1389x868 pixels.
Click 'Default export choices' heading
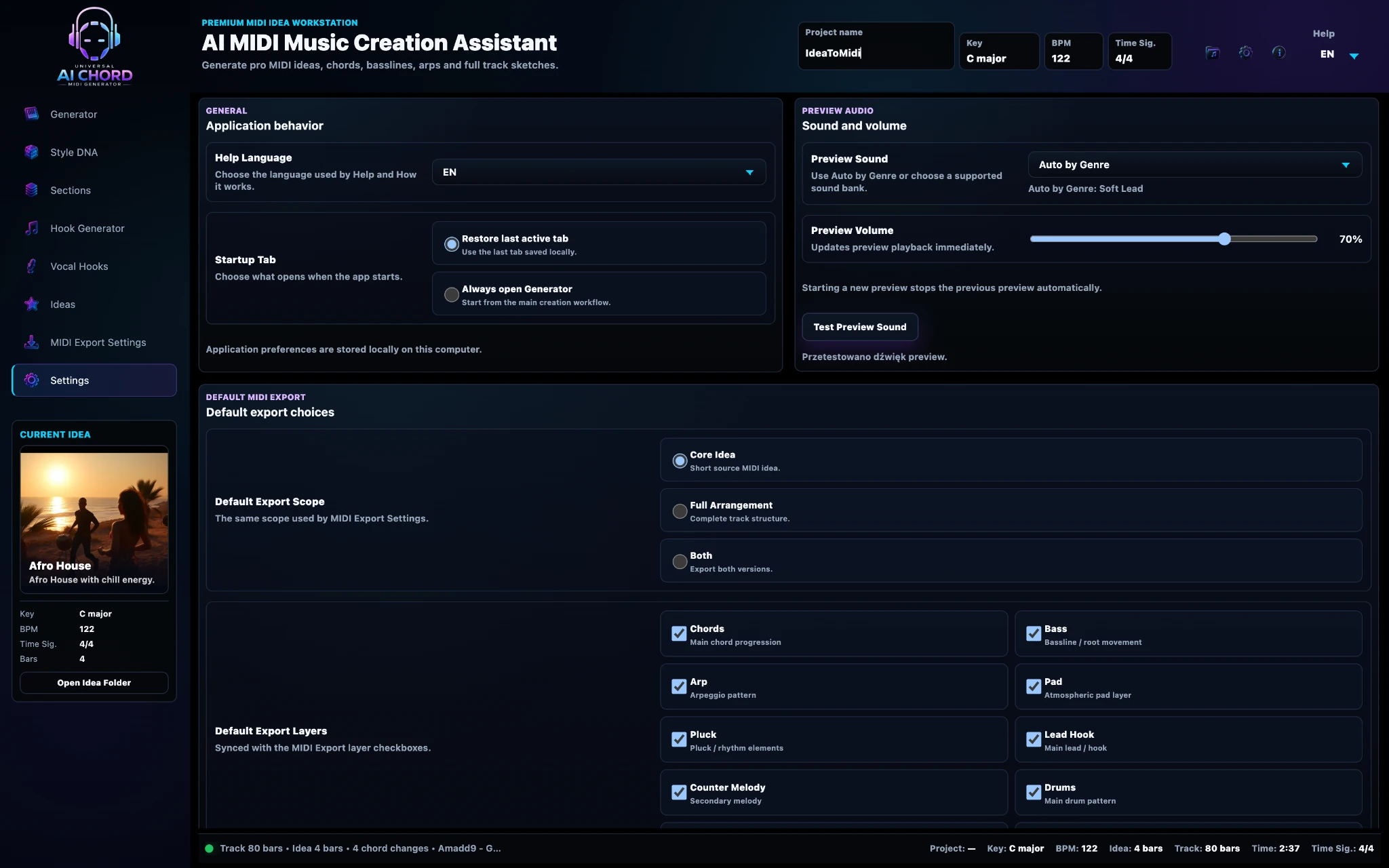coord(270,412)
